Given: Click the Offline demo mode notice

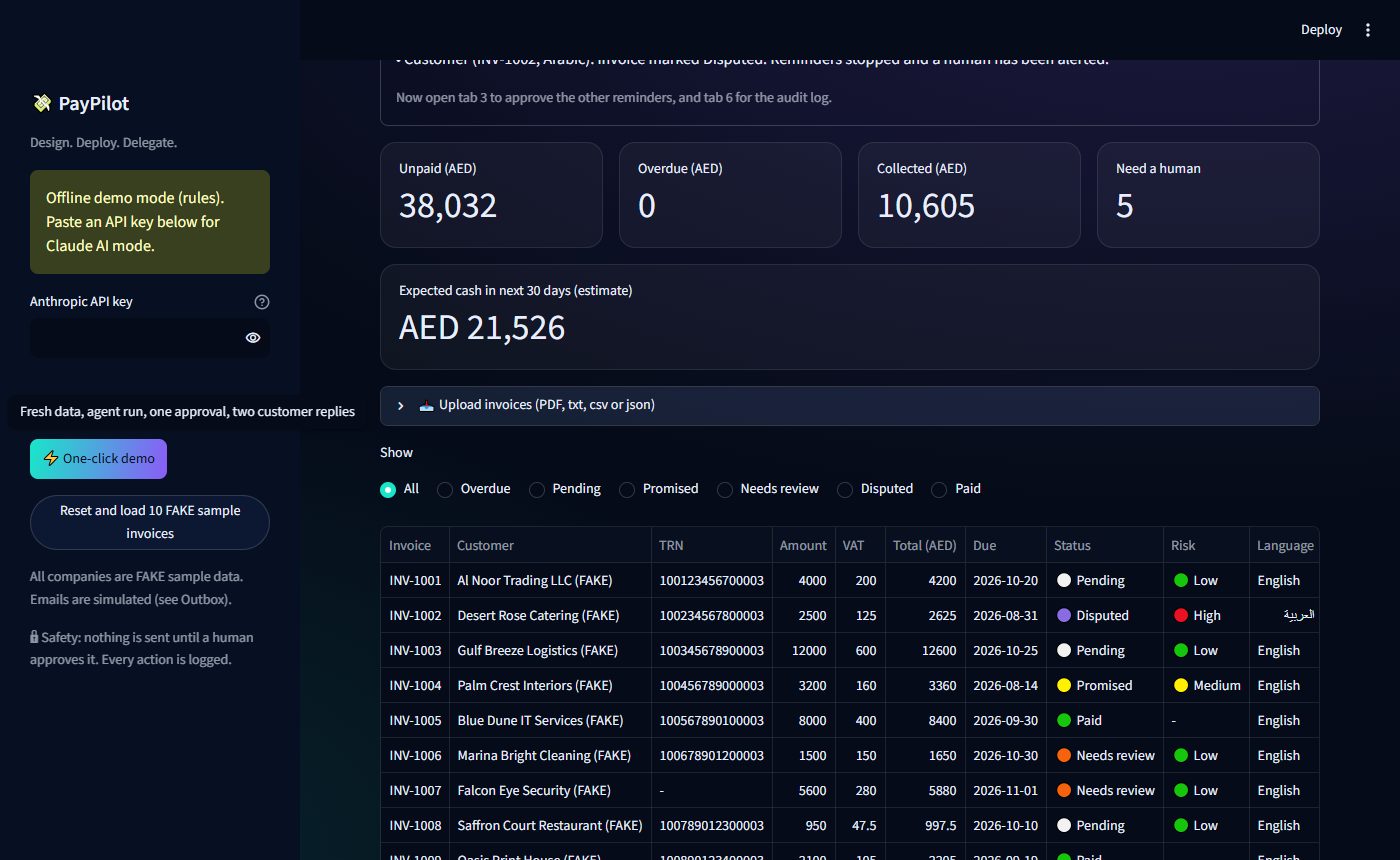Looking at the screenshot, I should coord(150,222).
